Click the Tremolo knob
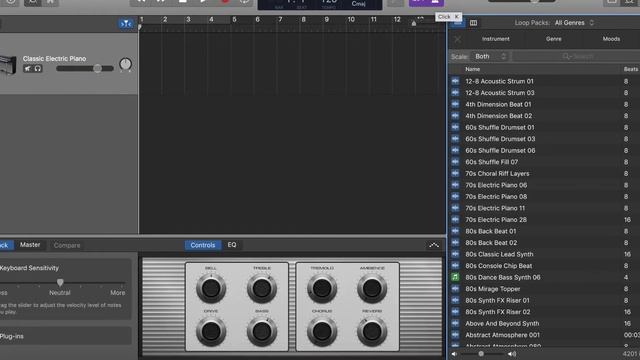This screenshot has height=360, width=640. [x=322, y=288]
